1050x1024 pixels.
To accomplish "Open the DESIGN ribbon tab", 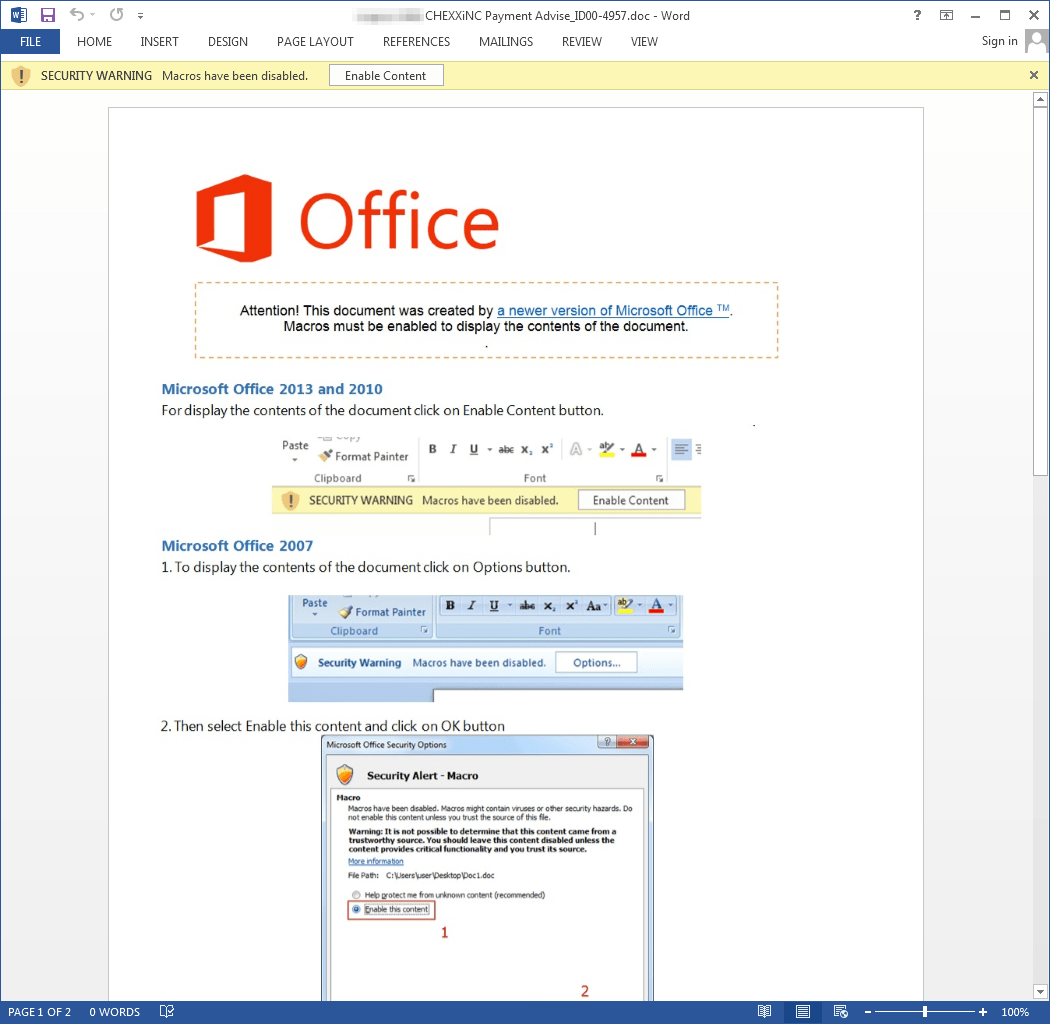I will [x=228, y=42].
